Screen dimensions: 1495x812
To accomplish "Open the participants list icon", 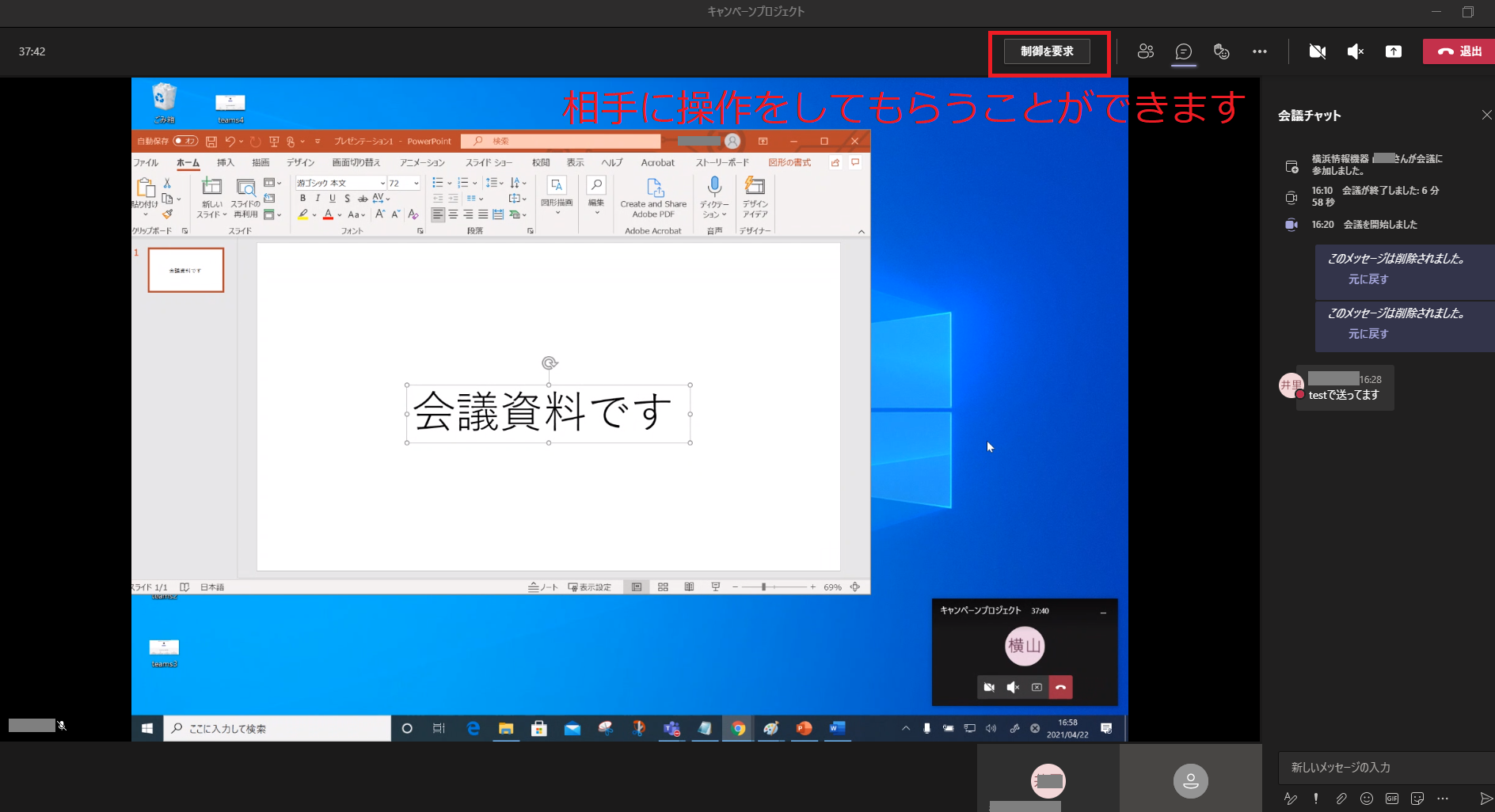I will (1145, 51).
